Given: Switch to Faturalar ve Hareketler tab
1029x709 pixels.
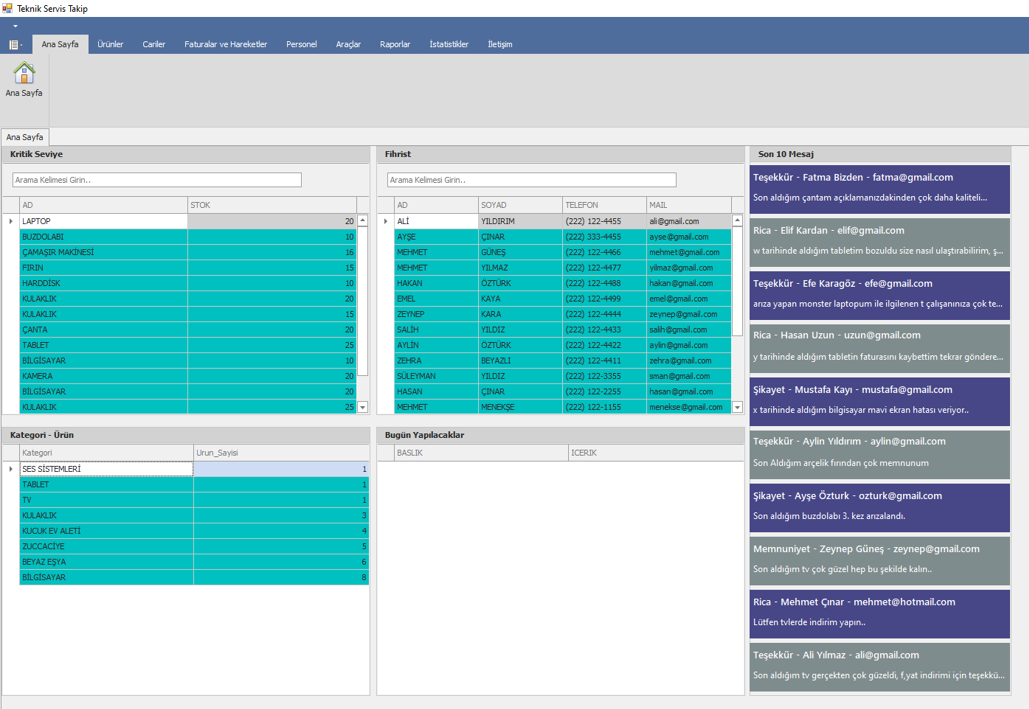Looking at the screenshot, I should (x=225, y=45).
